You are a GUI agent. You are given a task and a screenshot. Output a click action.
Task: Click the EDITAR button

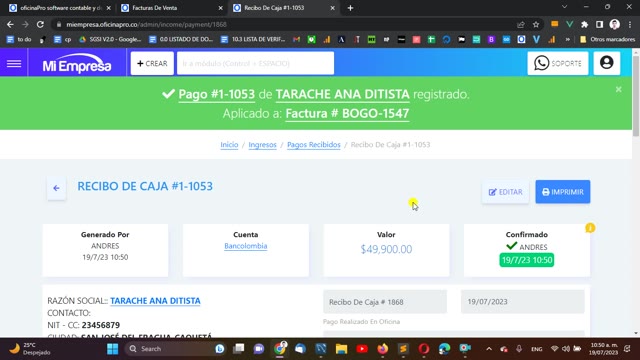coord(505,192)
